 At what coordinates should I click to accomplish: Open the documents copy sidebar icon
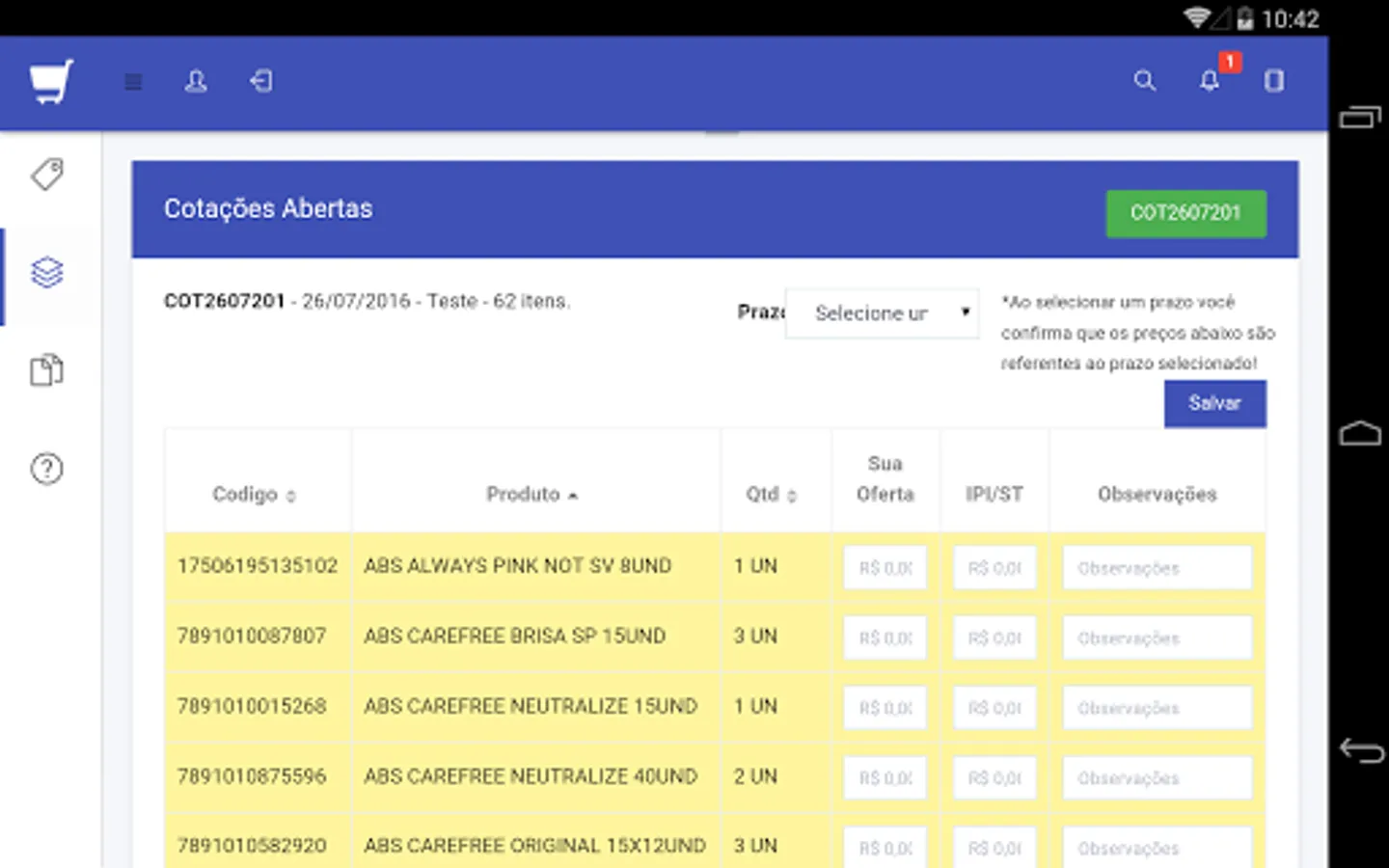(47, 370)
